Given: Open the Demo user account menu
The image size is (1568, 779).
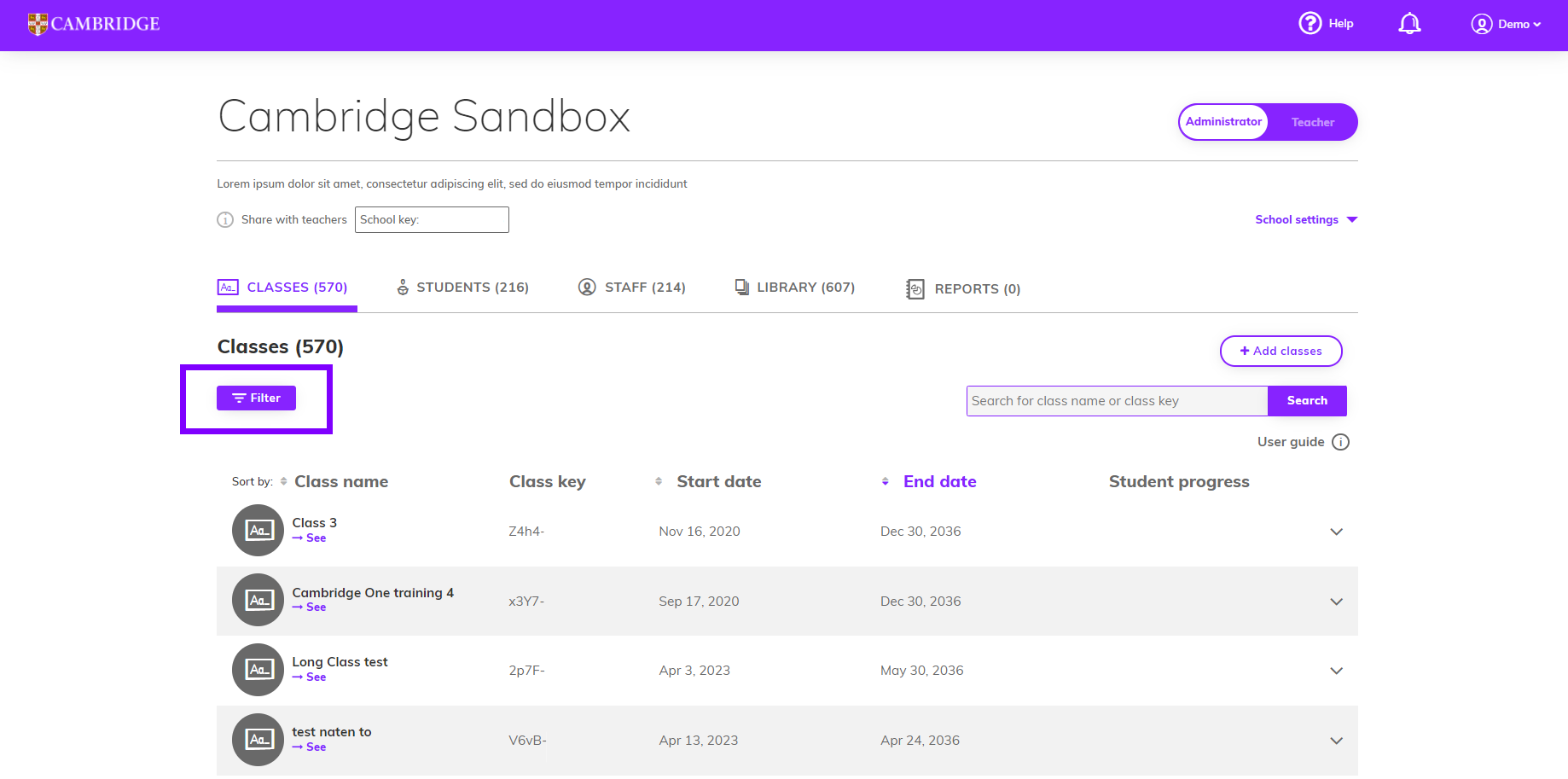Looking at the screenshot, I should pyautogui.click(x=1506, y=24).
